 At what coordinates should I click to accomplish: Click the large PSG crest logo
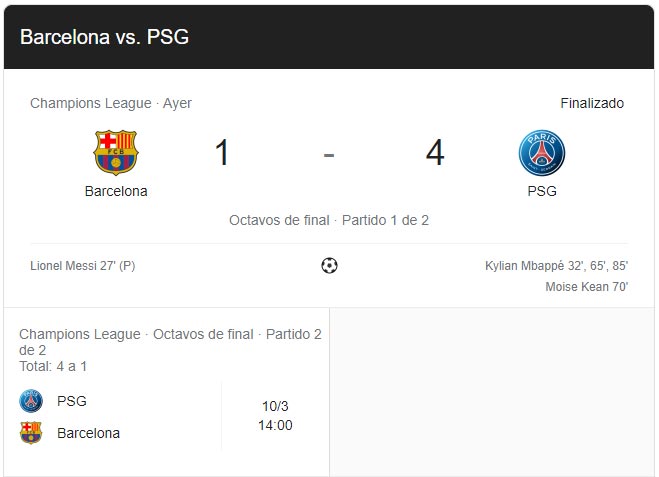click(x=542, y=153)
